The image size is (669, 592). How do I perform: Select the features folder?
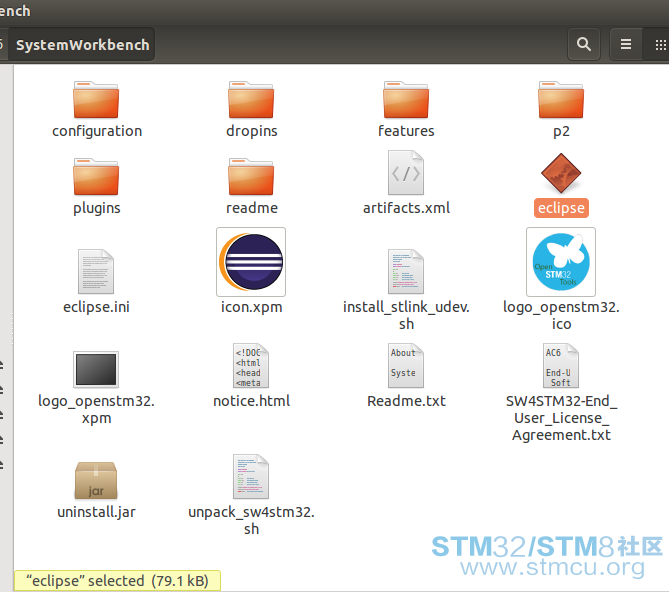406,101
